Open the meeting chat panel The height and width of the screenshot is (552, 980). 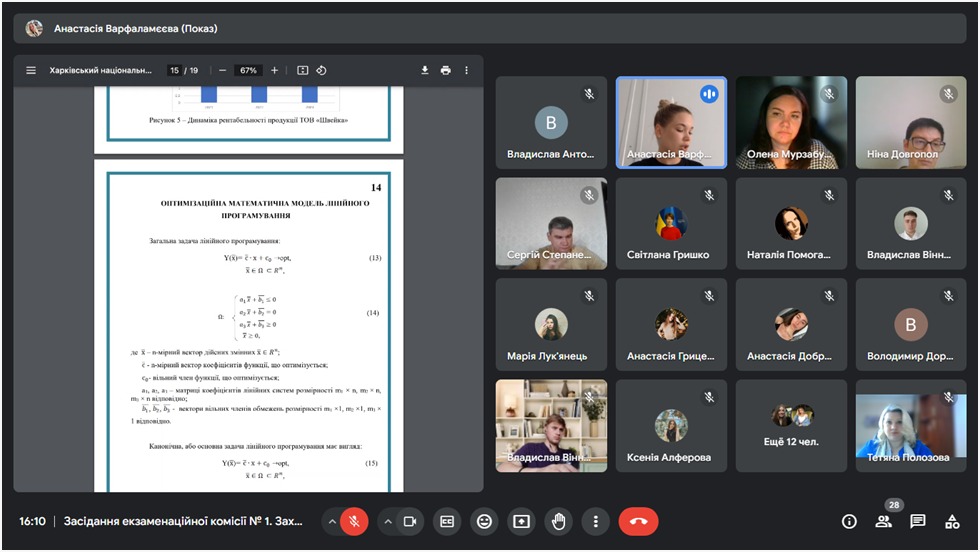pyautogui.click(x=917, y=521)
